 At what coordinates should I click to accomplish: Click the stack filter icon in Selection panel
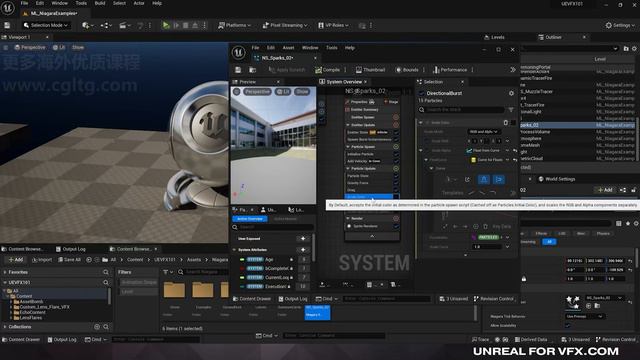pos(511,110)
